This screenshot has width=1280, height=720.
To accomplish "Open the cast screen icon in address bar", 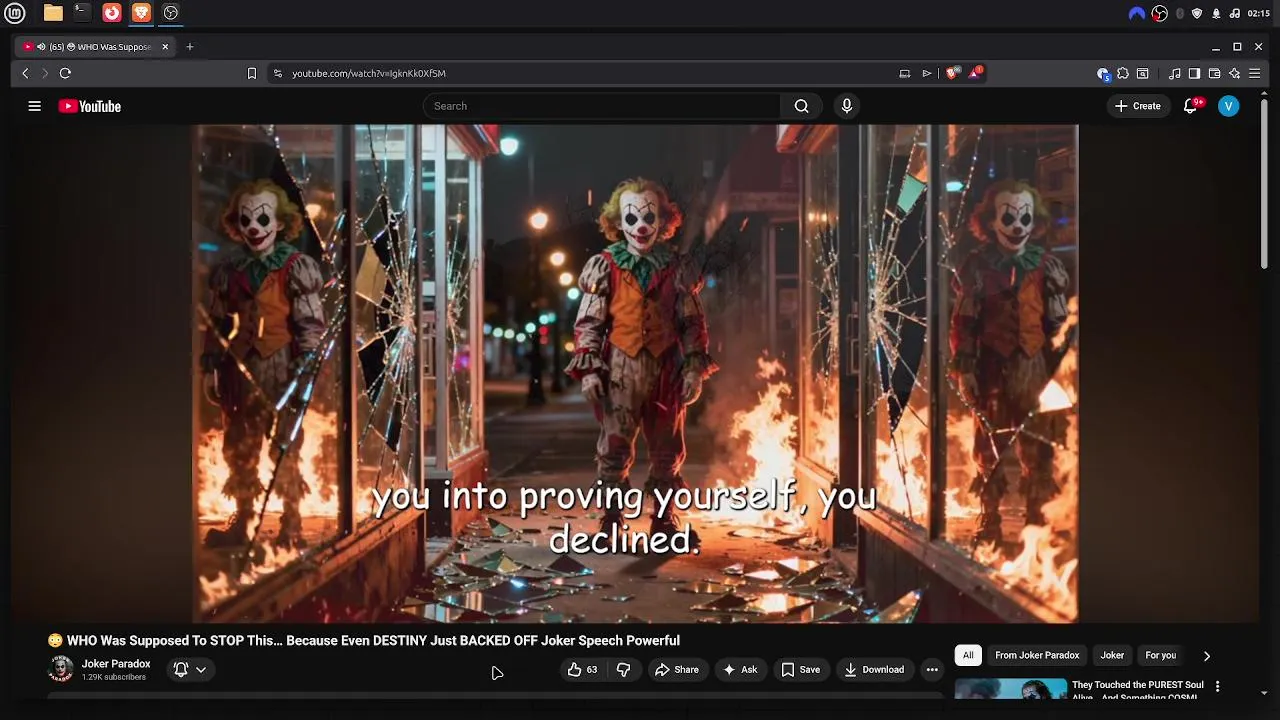I will coord(904,73).
